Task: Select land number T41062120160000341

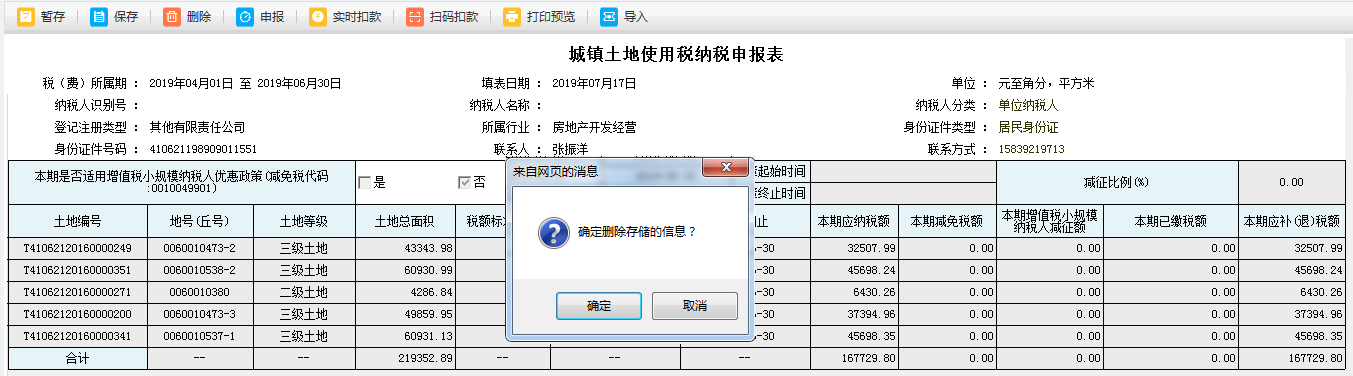Action: (78, 336)
